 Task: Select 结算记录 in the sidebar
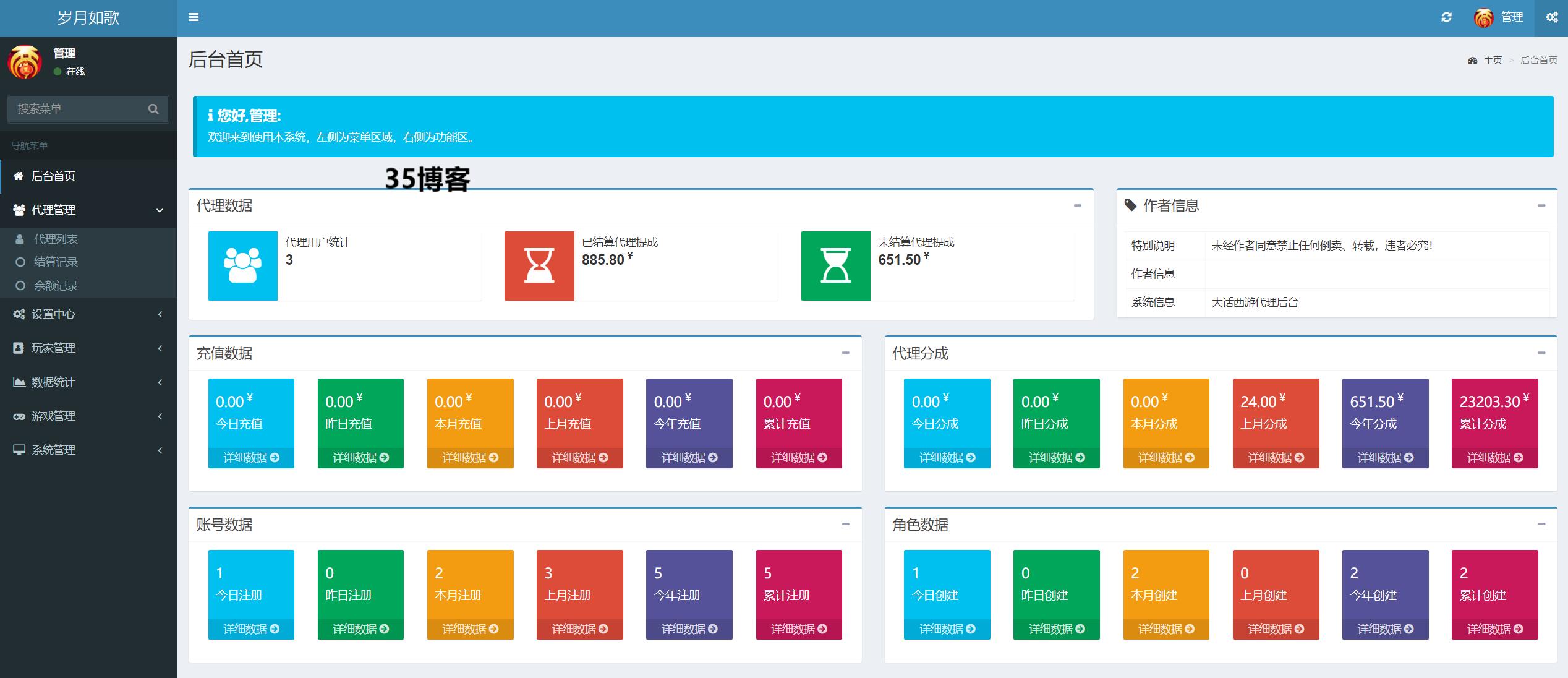click(56, 262)
